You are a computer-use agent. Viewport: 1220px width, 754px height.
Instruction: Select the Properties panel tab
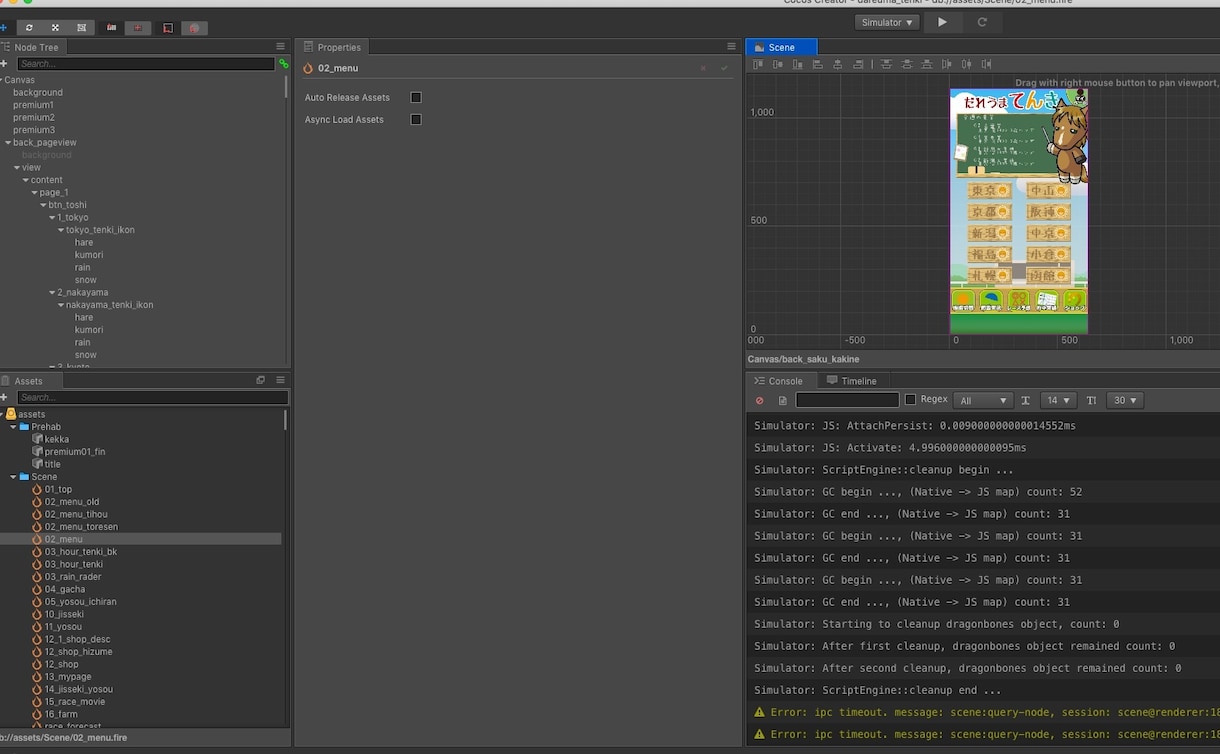(x=332, y=47)
